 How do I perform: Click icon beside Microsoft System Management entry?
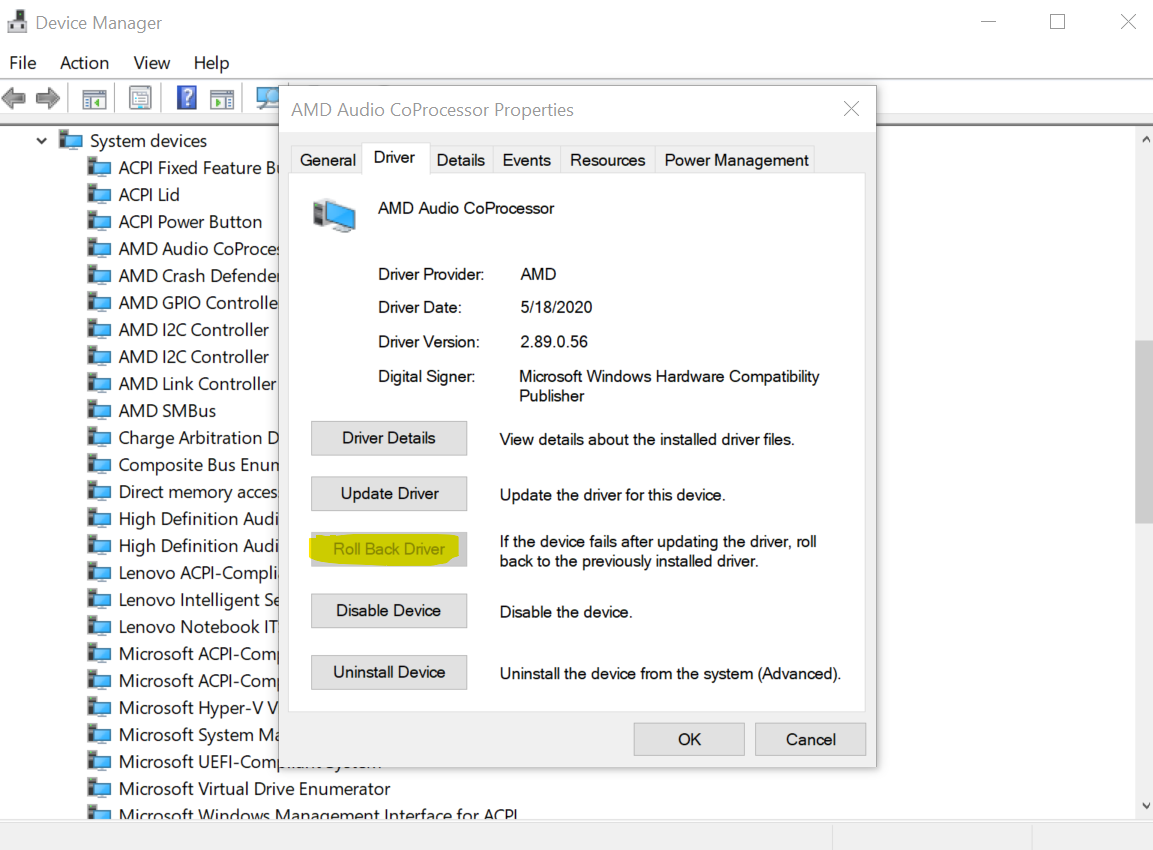[x=100, y=735]
